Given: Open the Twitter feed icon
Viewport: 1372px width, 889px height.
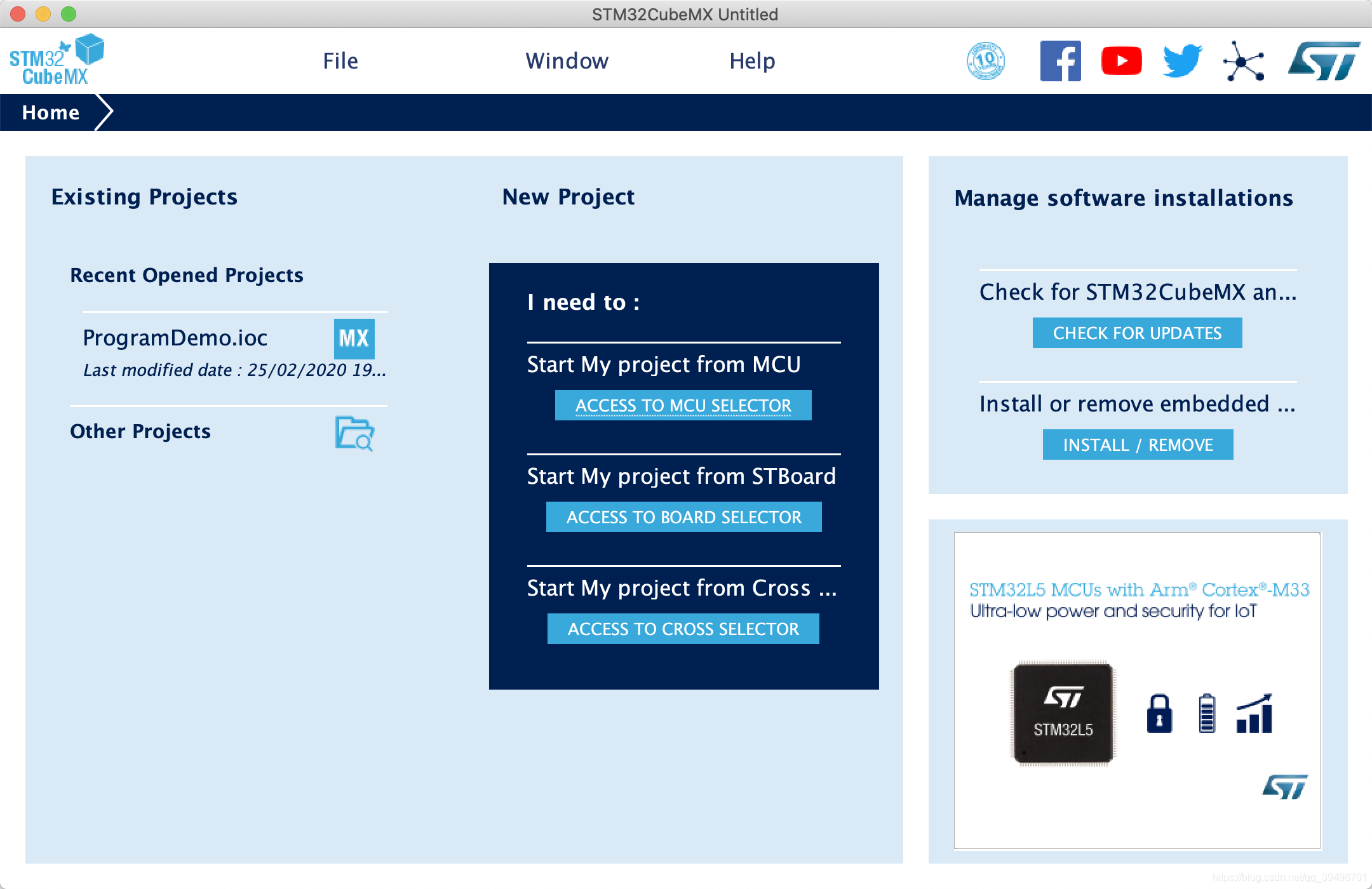Looking at the screenshot, I should [1182, 61].
